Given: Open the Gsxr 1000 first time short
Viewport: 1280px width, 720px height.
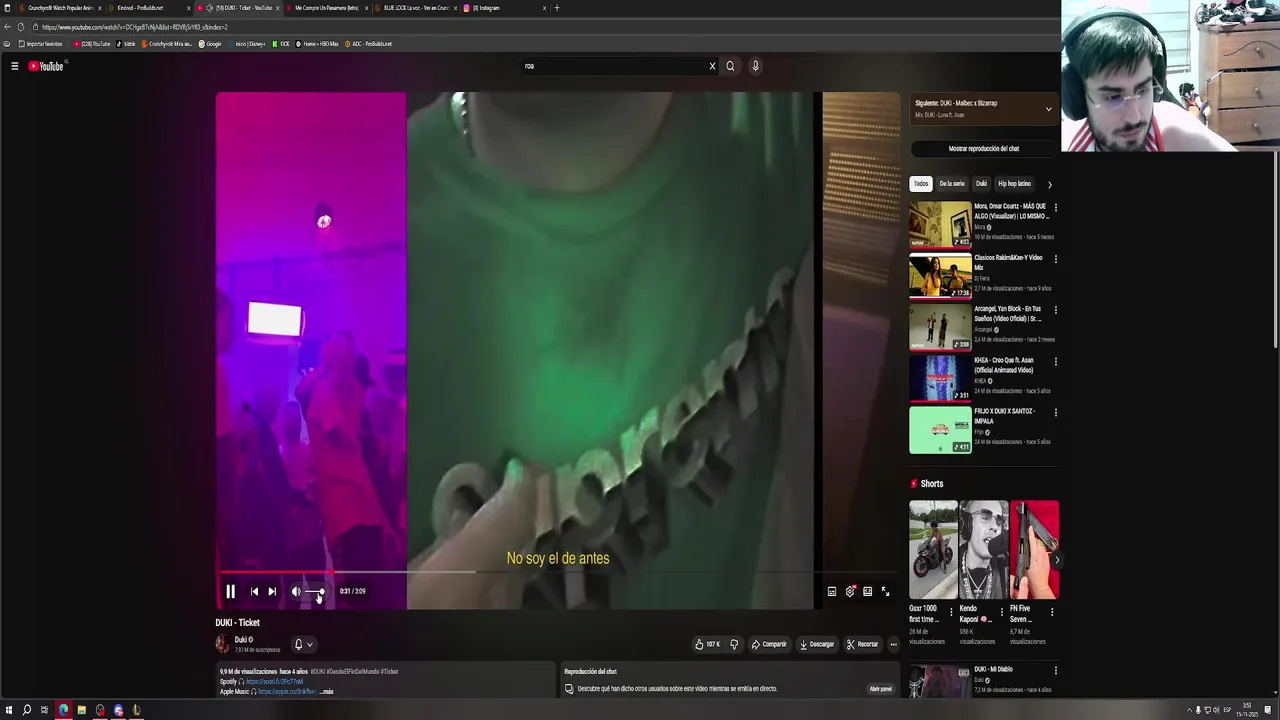Looking at the screenshot, I should pyautogui.click(x=933, y=549).
